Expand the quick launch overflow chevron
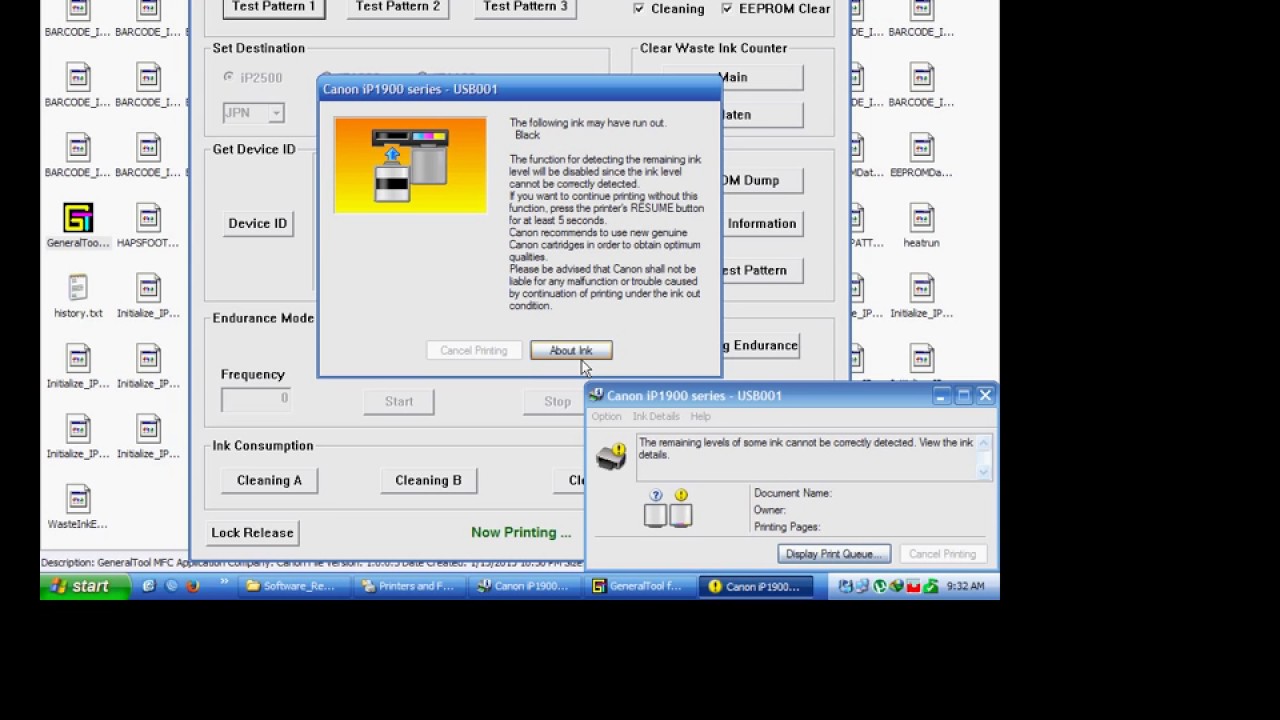 point(223,583)
